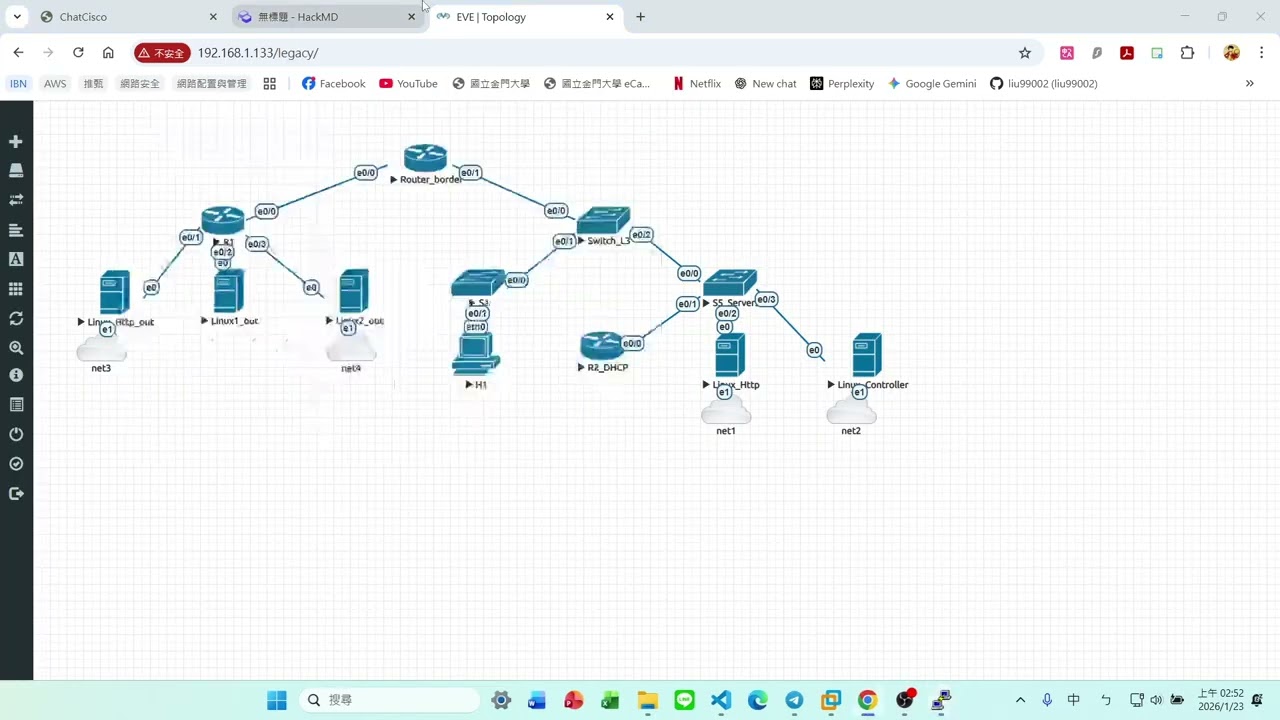Select the Linux_Controller server node
This screenshot has height=720, width=1280.
pos(867,356)
